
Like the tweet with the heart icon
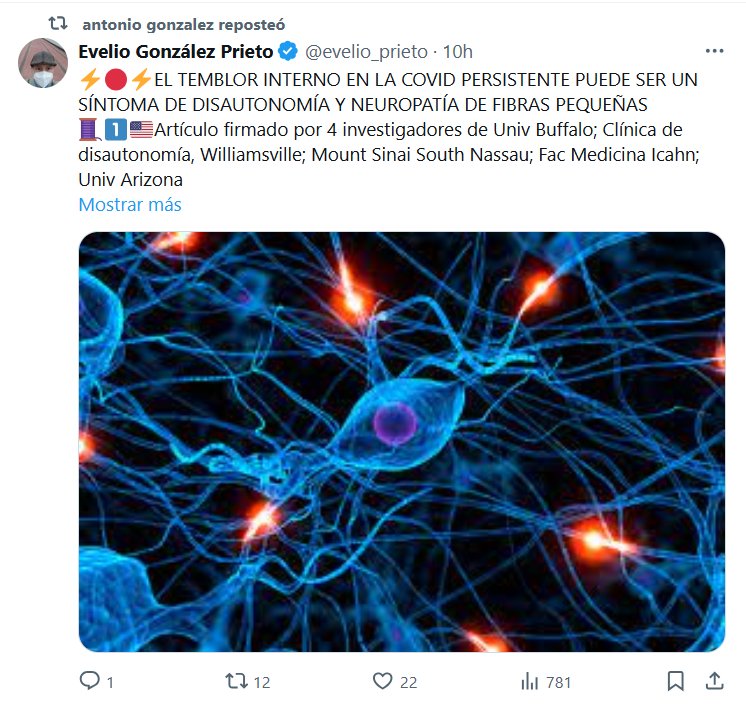[x=383, y=681]
